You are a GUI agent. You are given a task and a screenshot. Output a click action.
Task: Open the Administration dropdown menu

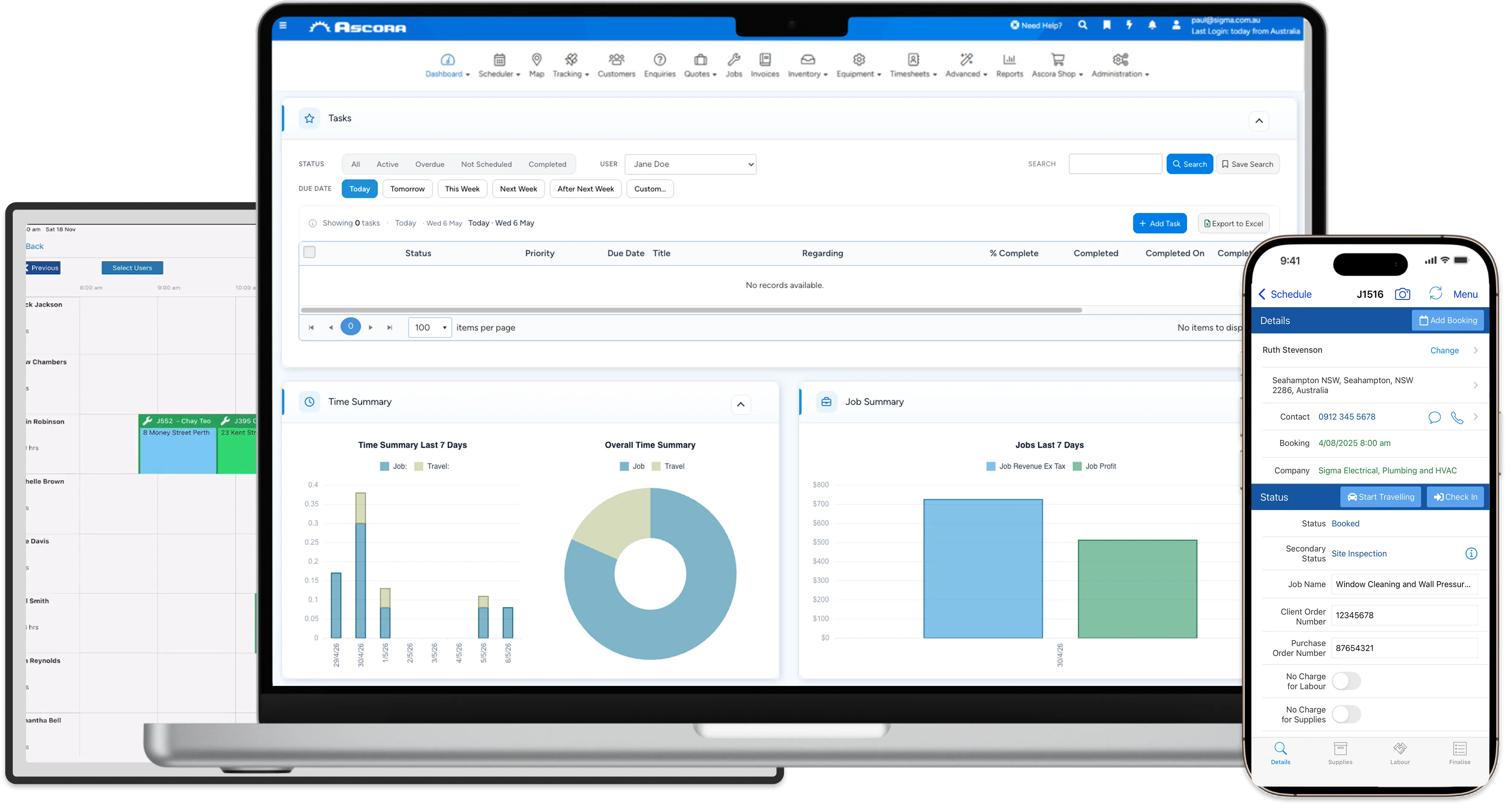click(1120, 65)
